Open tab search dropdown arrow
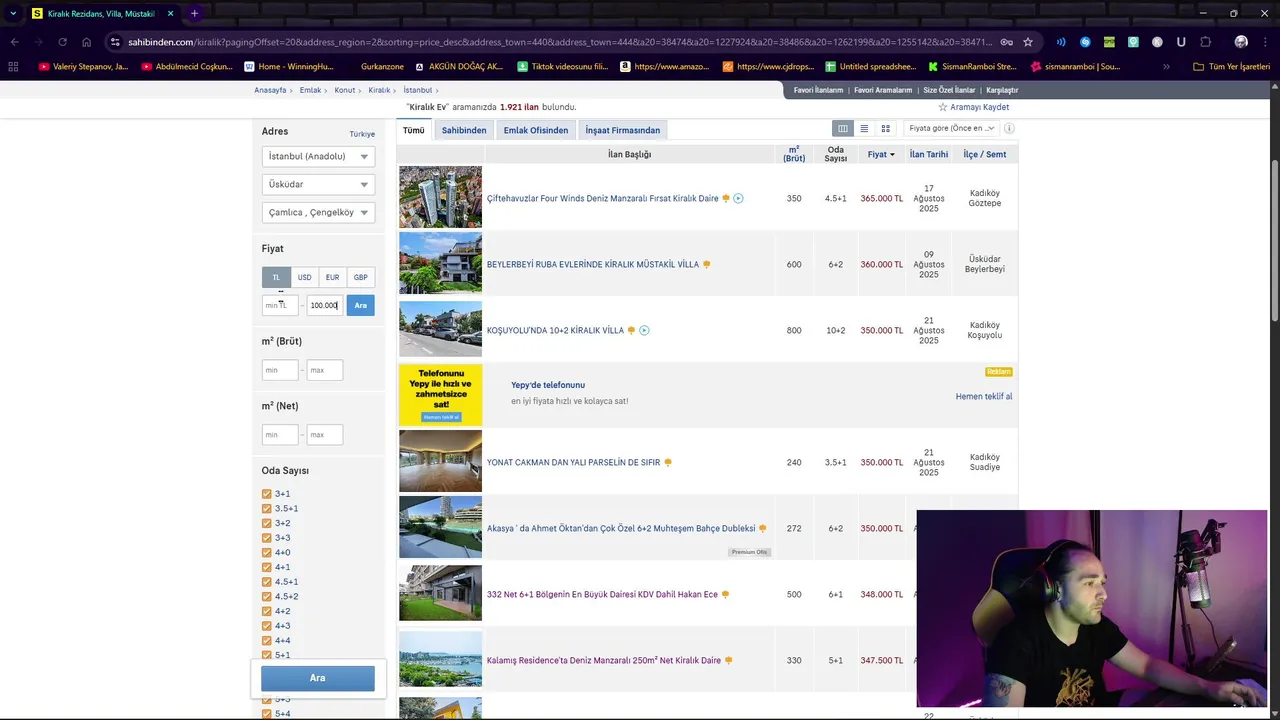The width and height of the screenshot is (1280, 720). point(13,13)
